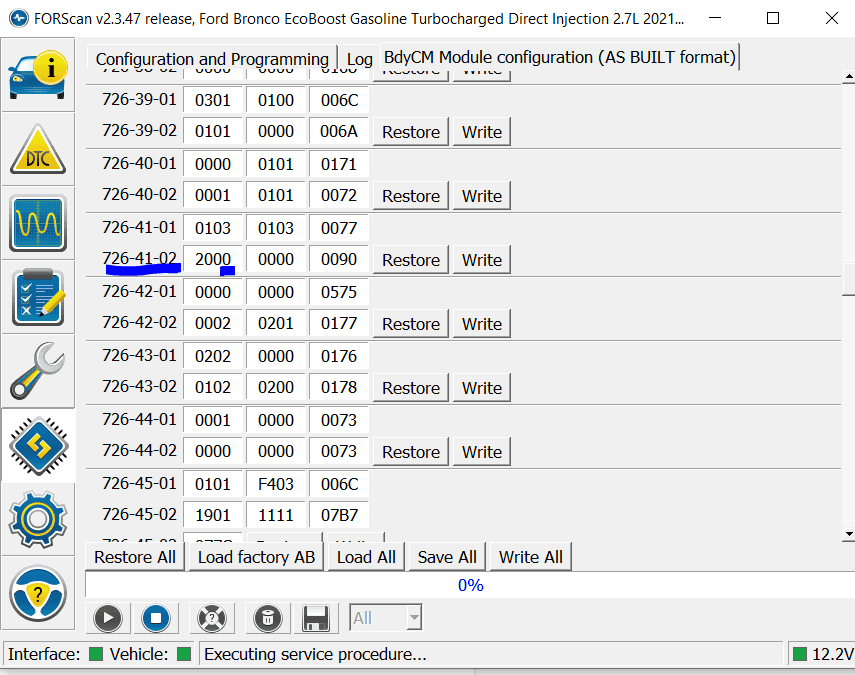Click the play start button
The width and height of the screenshot is (855, 675).
108,618
